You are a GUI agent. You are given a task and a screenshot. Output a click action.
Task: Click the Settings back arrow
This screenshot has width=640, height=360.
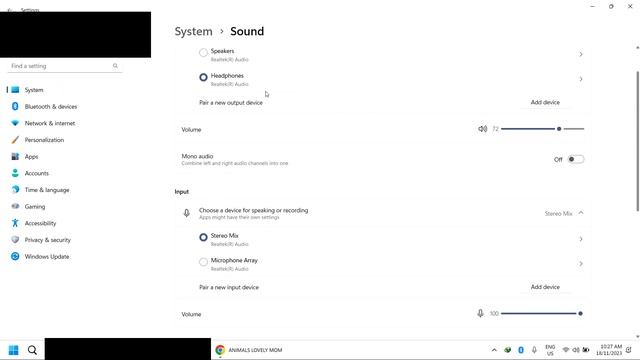pos(10,10)
